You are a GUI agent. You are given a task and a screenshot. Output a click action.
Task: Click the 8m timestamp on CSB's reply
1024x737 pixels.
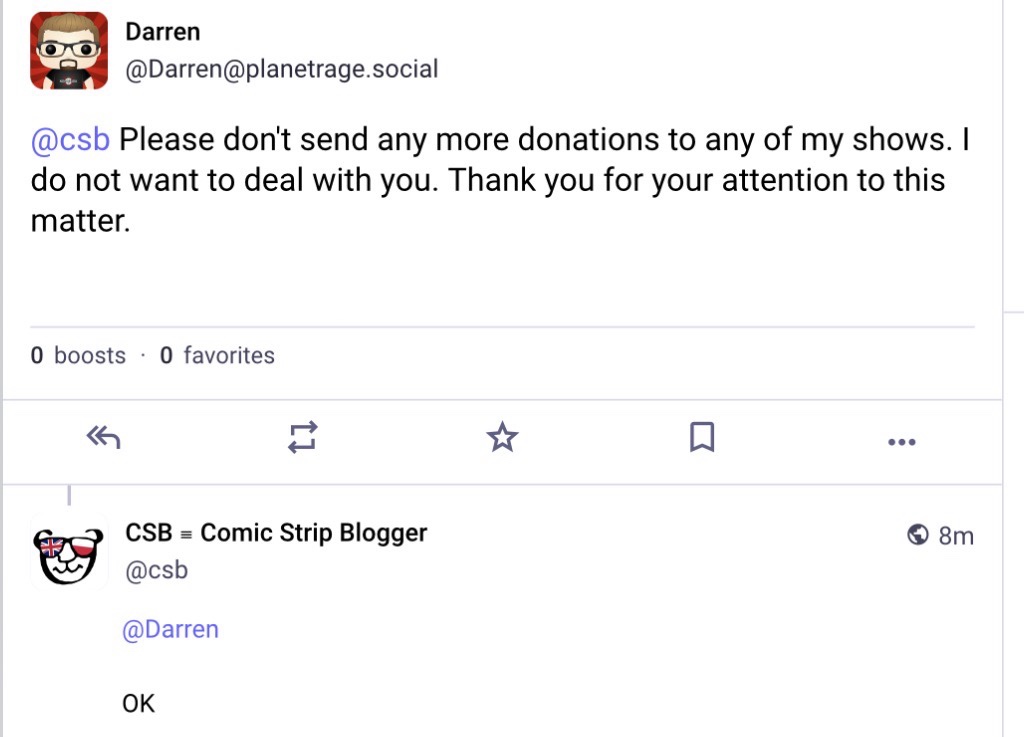(x=956, y=536)
